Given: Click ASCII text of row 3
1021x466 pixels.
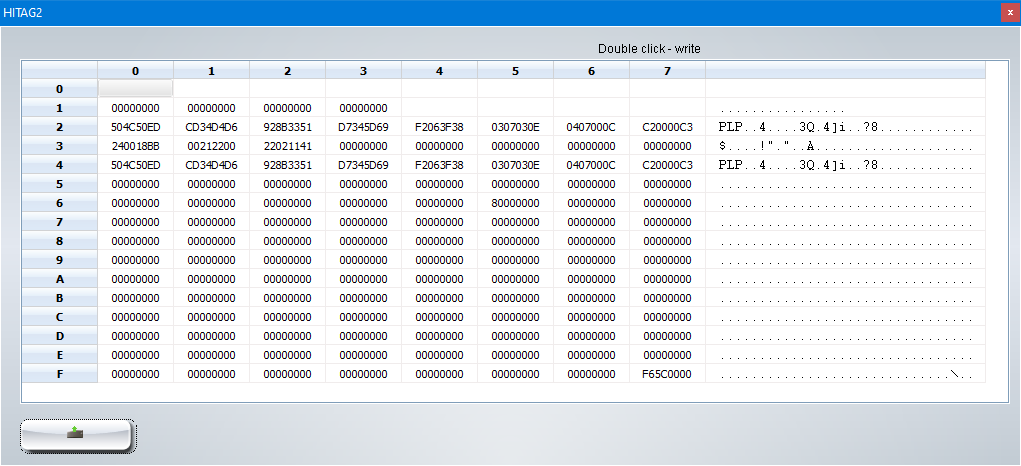Looking at the screenshot, I should click(846, 146).
